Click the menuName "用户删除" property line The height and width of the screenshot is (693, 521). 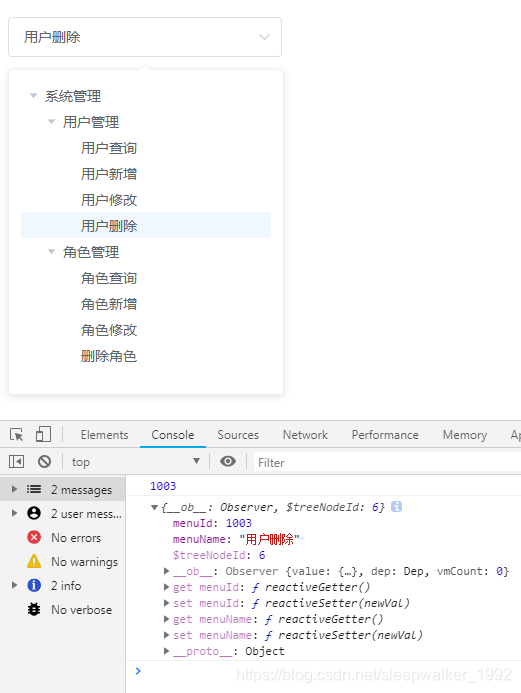[236, 539]
